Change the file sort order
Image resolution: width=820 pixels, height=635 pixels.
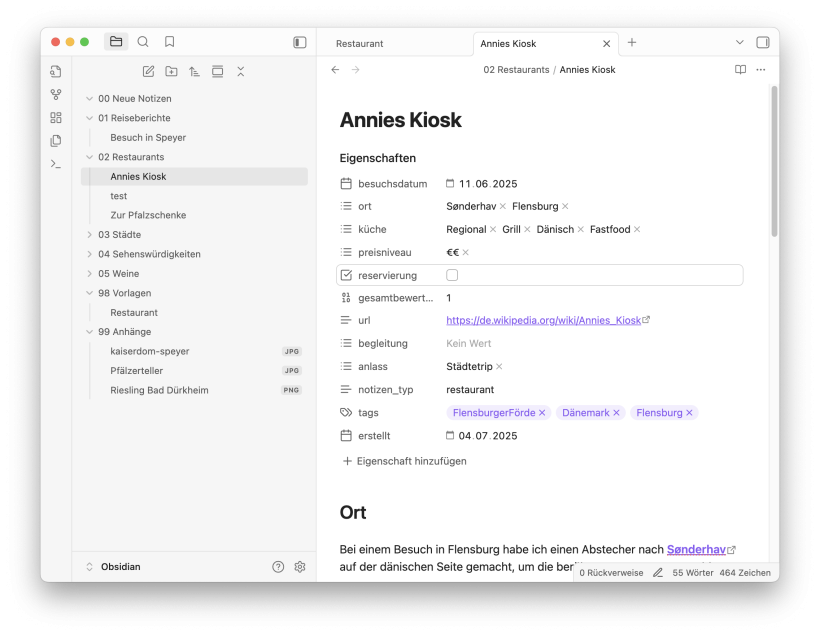point(194,72)
